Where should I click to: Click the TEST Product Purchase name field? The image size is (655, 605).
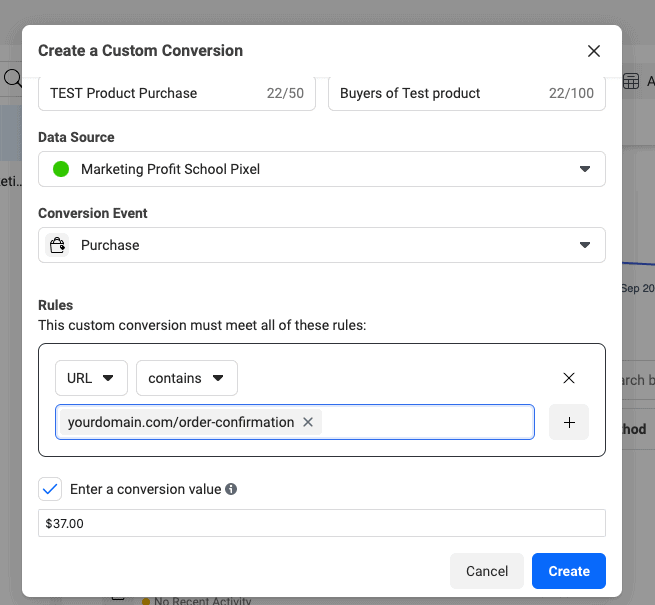coord(150,93)
